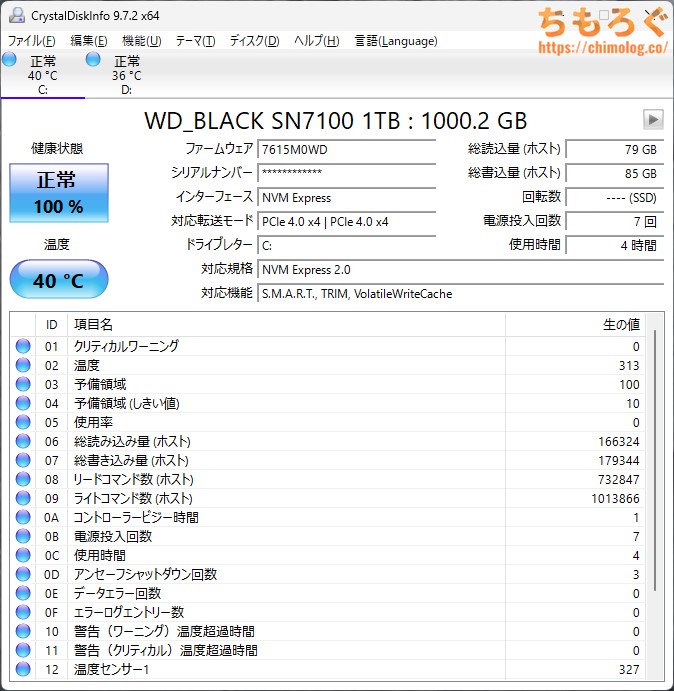Click the 項目名 column header
Image resolution: width=674 pixels, height=691 pixels.
coord(286,325)
